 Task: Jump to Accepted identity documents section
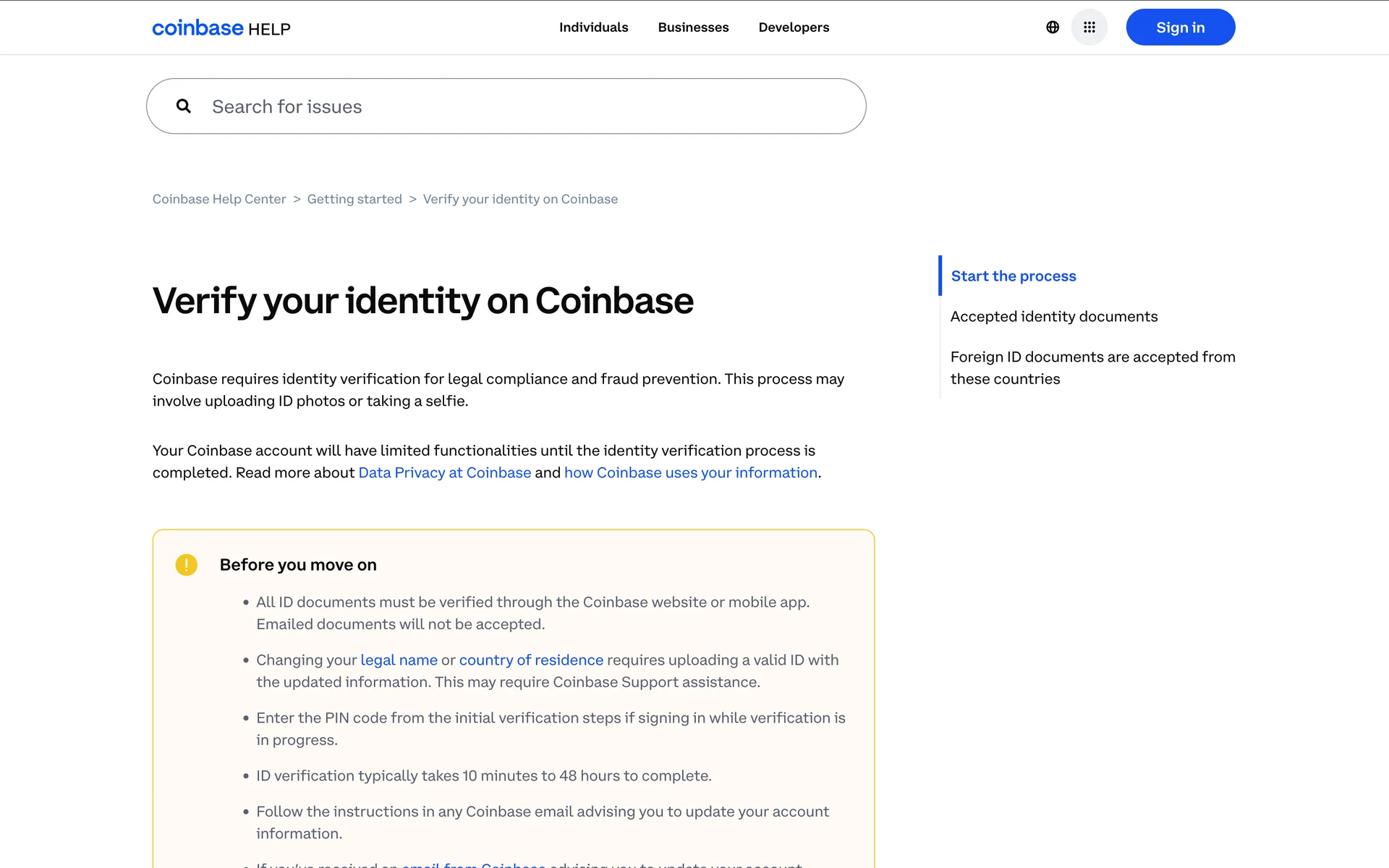[1054, 316]
